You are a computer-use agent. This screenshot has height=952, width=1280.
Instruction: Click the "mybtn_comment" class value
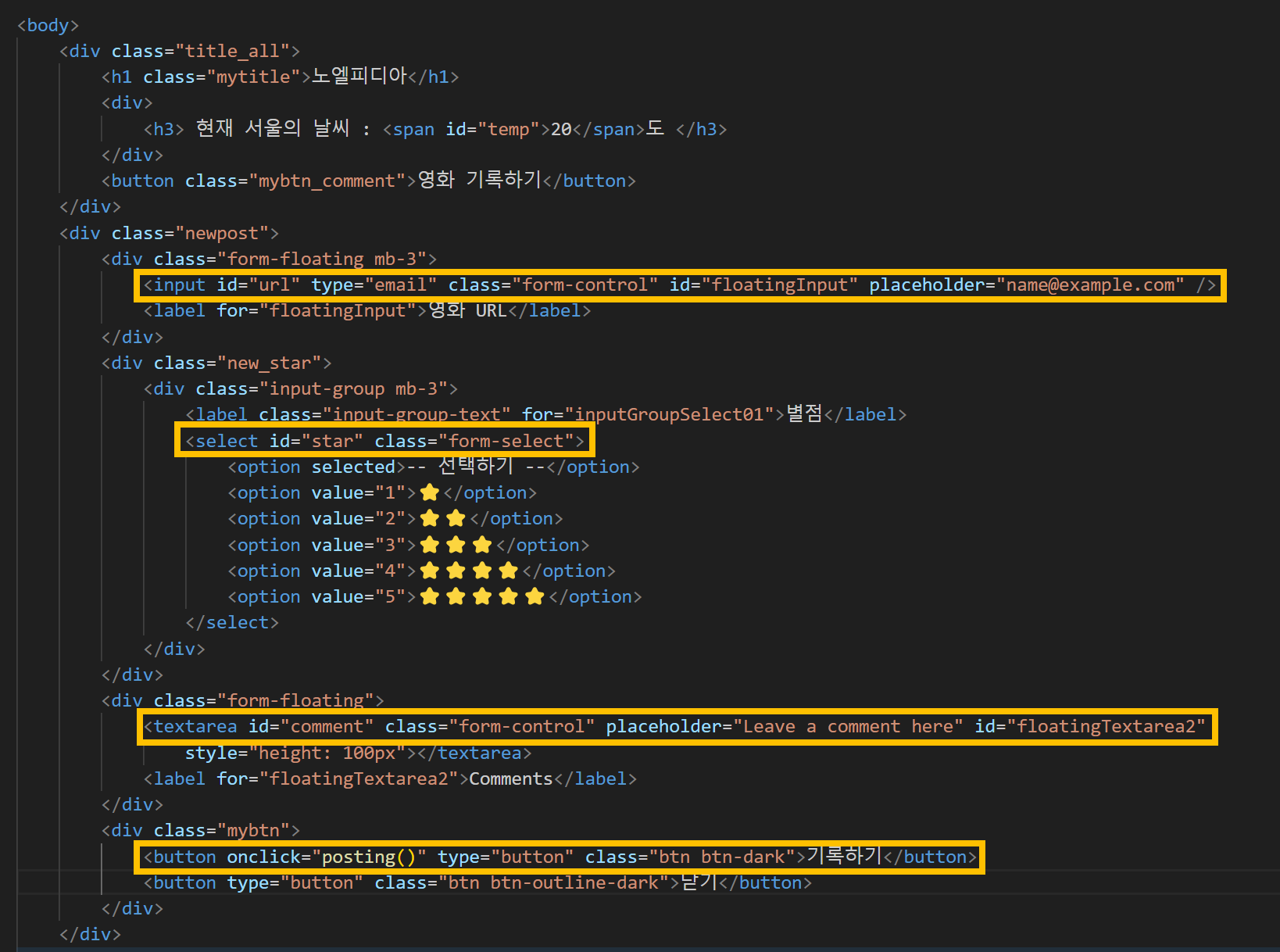tap(327, 181)
